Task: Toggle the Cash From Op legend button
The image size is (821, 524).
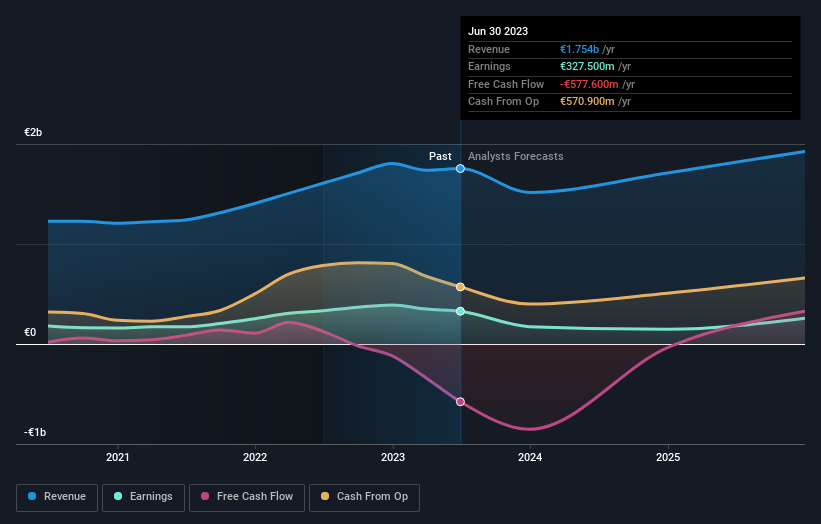Action: [x=364, y=497]
